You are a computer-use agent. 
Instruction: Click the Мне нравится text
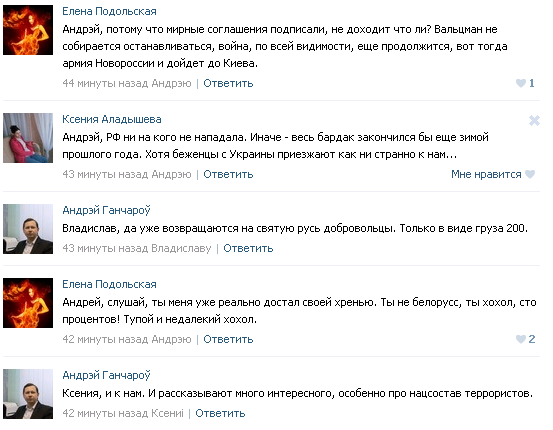[x=486, y=174]
